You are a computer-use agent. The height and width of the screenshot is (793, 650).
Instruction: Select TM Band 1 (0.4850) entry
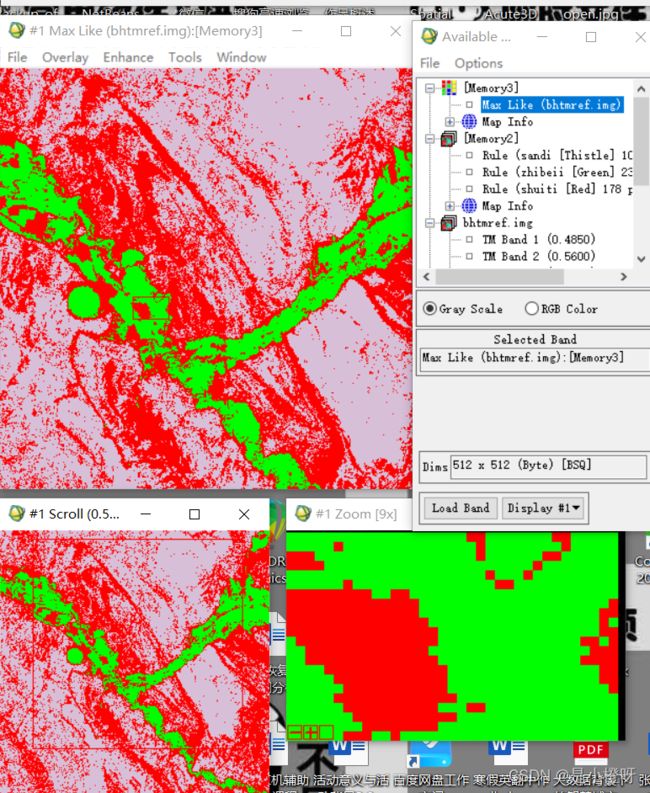point(539,239)
